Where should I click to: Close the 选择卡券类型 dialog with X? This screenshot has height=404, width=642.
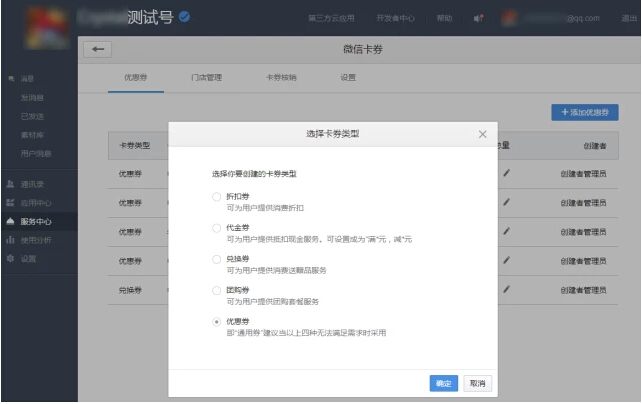point(482,134)
